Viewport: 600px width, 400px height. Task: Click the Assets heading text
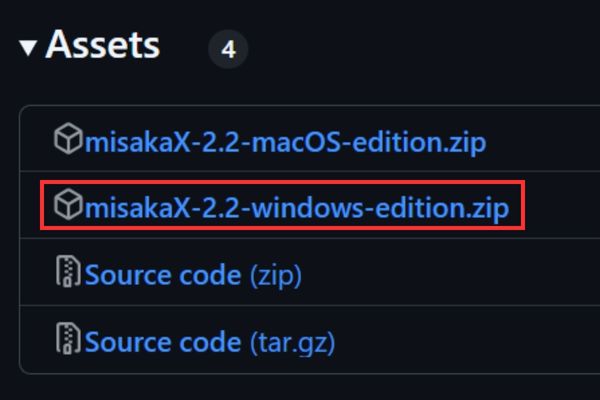pyautogui.click(x=103, y=45)
